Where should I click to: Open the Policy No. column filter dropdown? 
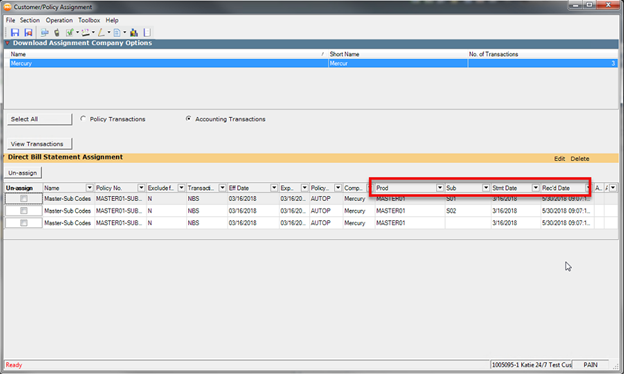coord(141,188)
